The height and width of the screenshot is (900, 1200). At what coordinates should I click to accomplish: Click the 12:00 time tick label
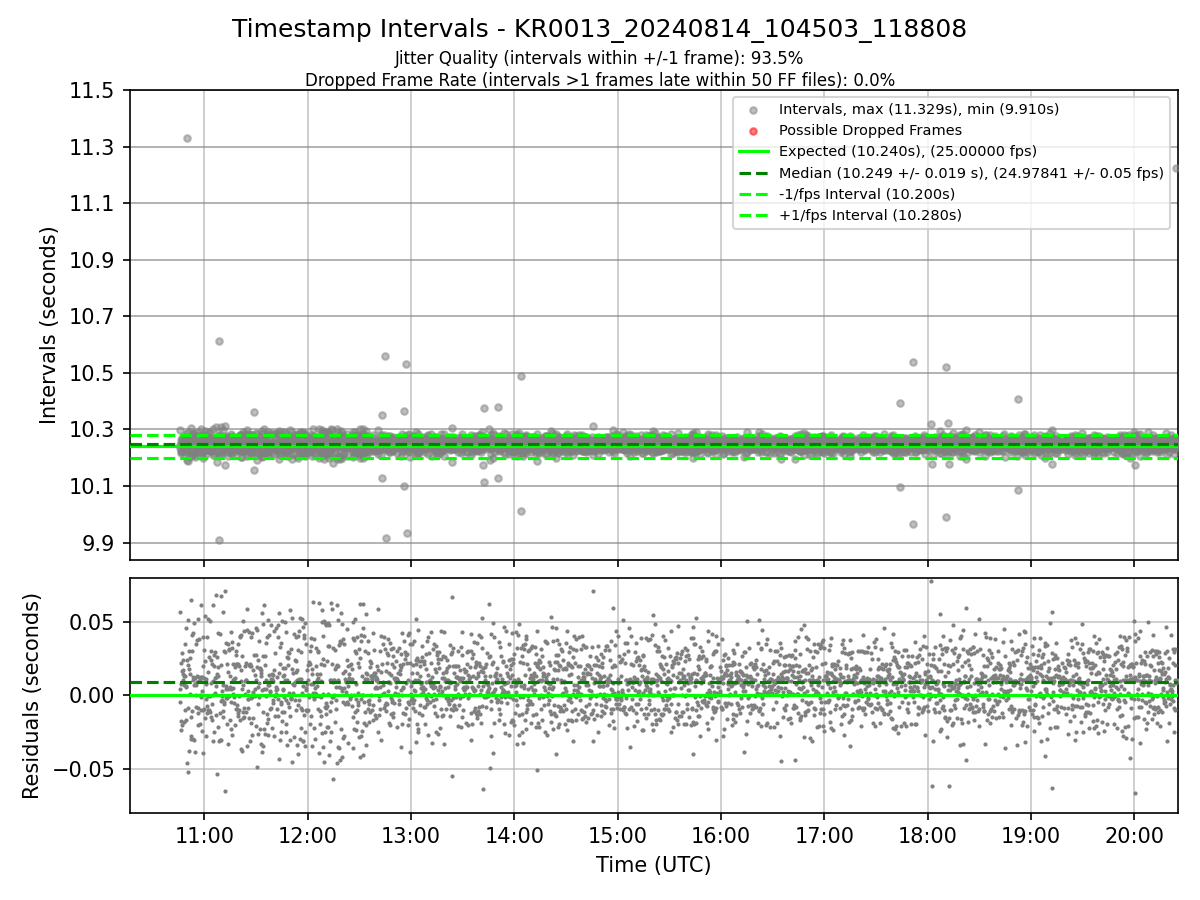[x=307, y=835]
